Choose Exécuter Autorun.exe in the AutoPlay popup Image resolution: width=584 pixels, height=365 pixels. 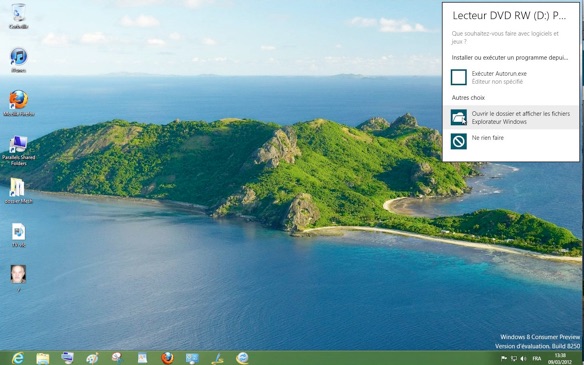(x=511, y=77)
